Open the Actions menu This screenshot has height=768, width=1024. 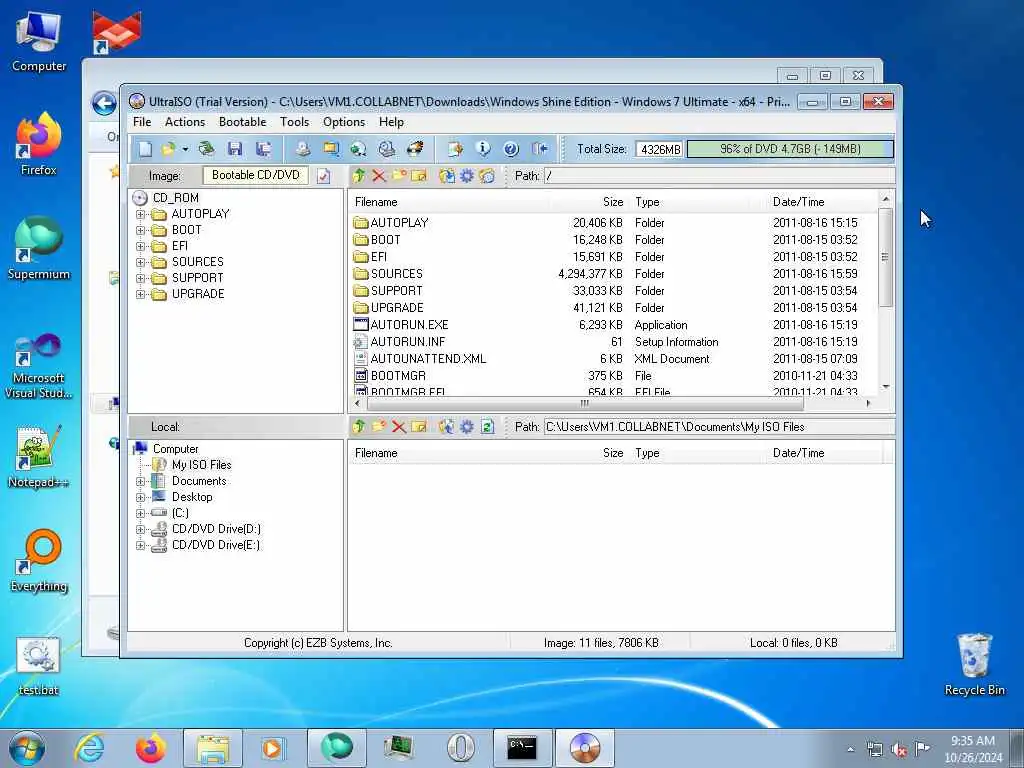[185, 122]
